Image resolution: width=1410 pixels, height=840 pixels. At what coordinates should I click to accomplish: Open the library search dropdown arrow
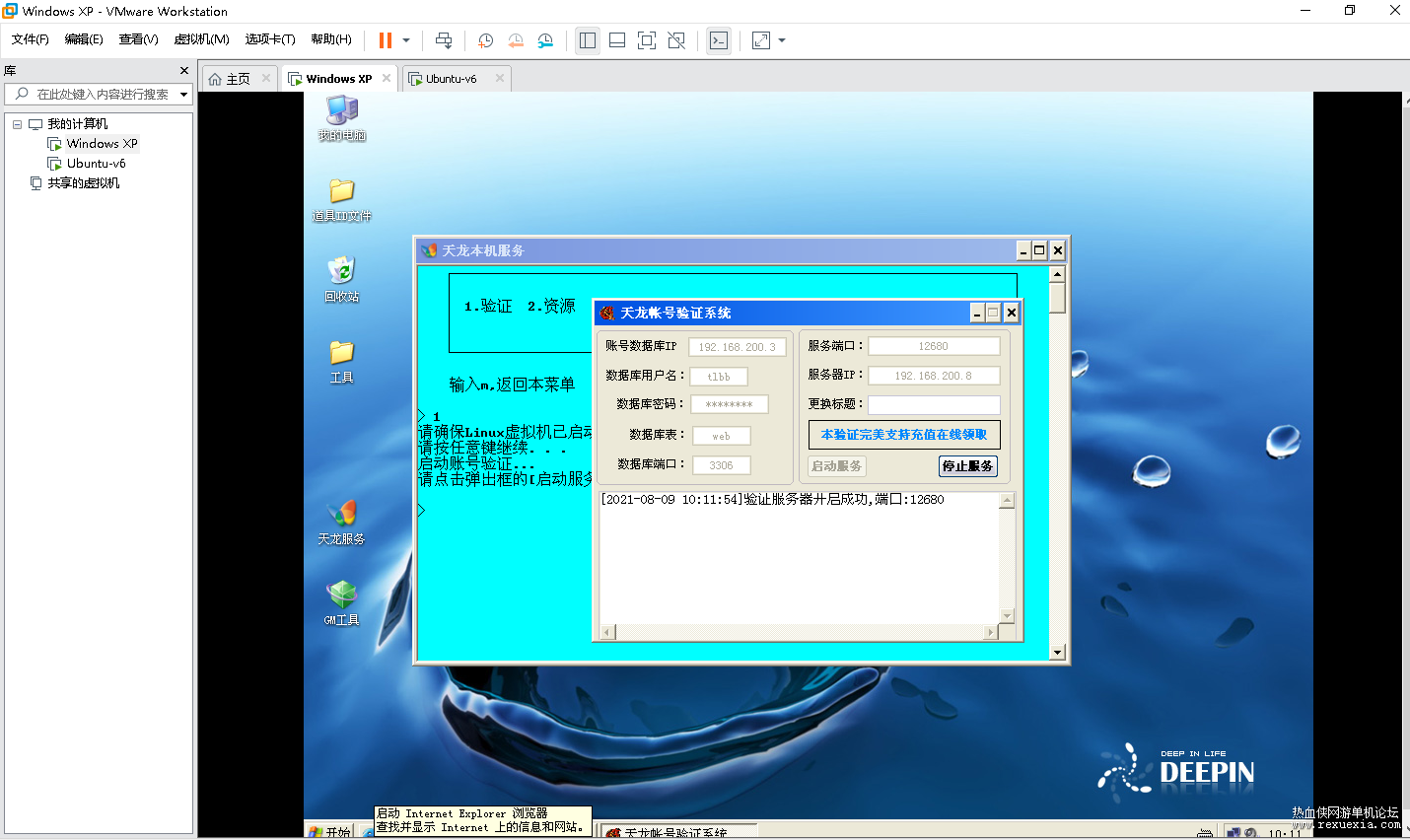pos(184,95)
